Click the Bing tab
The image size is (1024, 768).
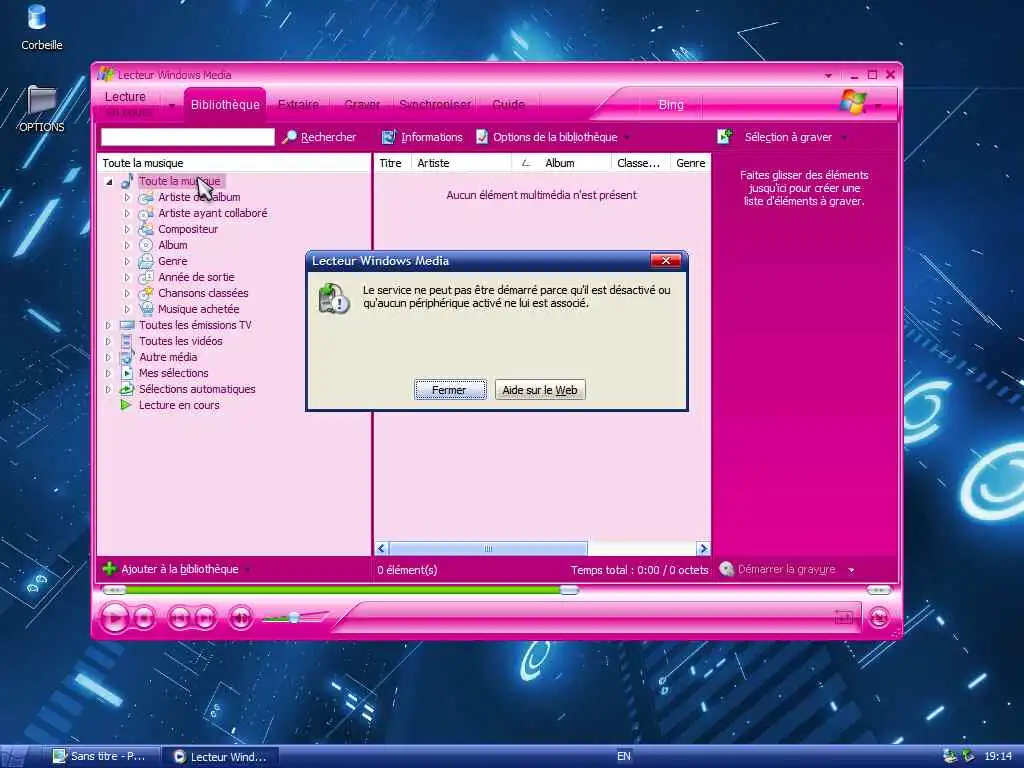coord(671,104)
